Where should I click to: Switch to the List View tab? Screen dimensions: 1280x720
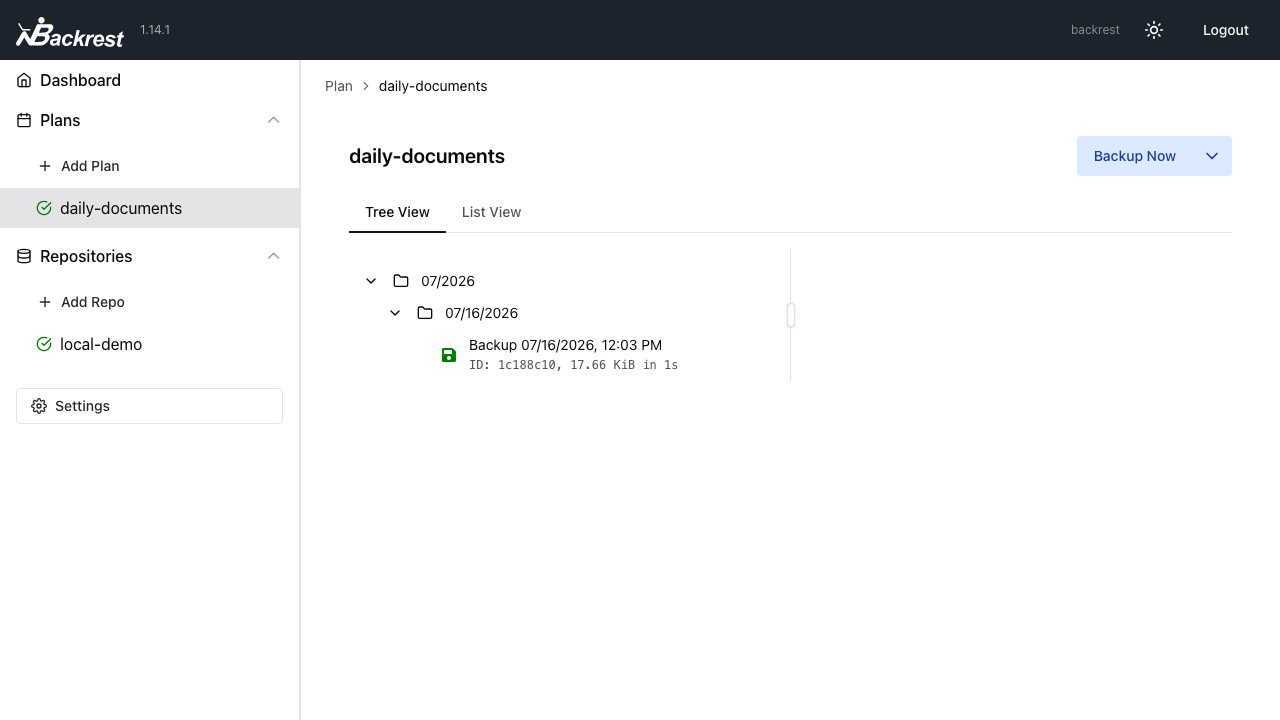(491, 212)
